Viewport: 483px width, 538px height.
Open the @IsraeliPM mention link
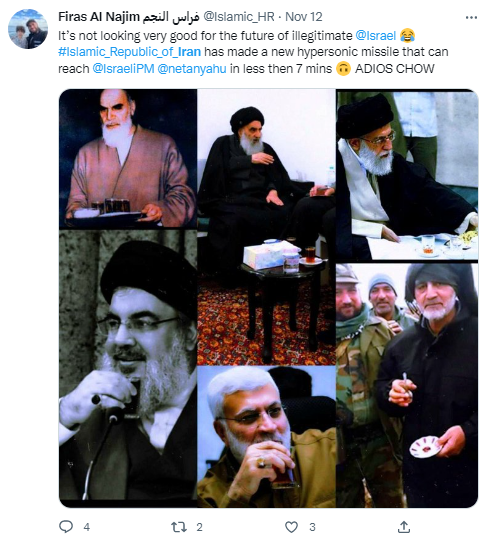123,69
